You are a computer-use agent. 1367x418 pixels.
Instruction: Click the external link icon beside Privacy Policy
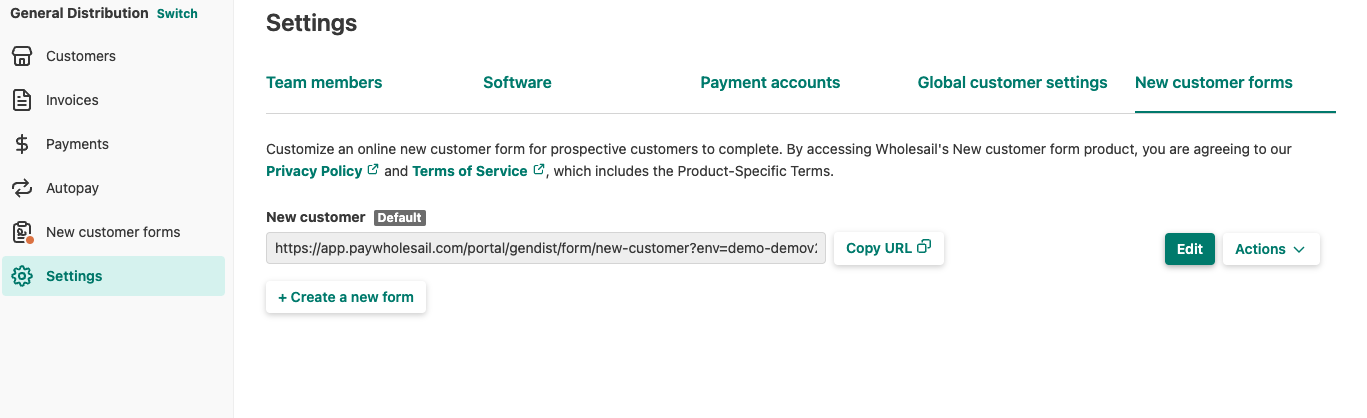(x=373, y=170)
